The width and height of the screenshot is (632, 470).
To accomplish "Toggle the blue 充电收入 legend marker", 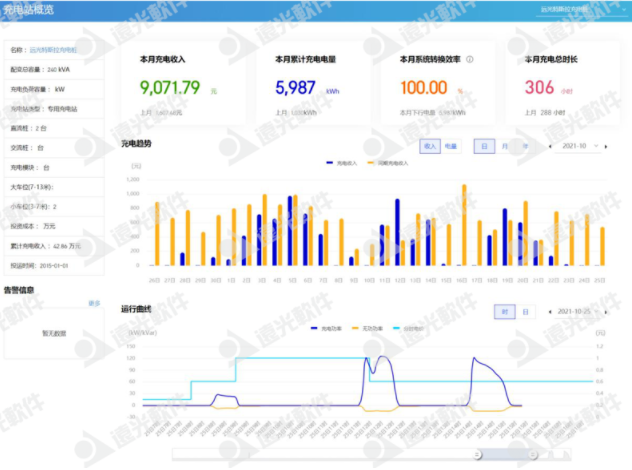I will tap(331, 161).
